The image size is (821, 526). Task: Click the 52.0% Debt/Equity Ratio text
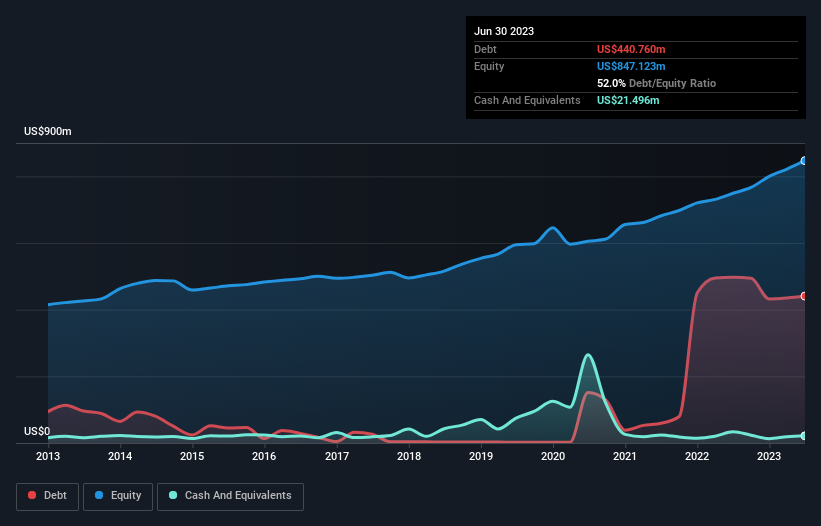[x=656, y=83]
